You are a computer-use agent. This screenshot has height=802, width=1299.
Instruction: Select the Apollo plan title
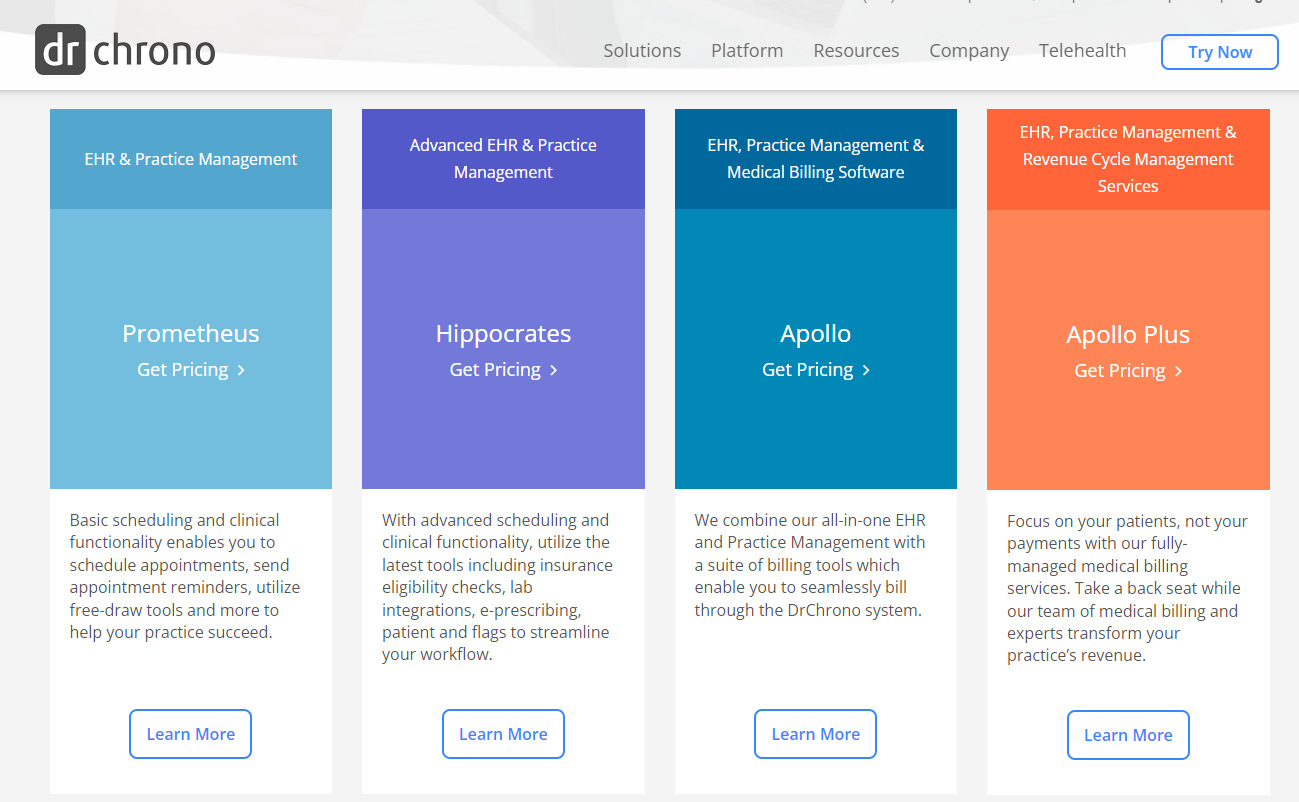pyautogui.click(x=816, y=333)
